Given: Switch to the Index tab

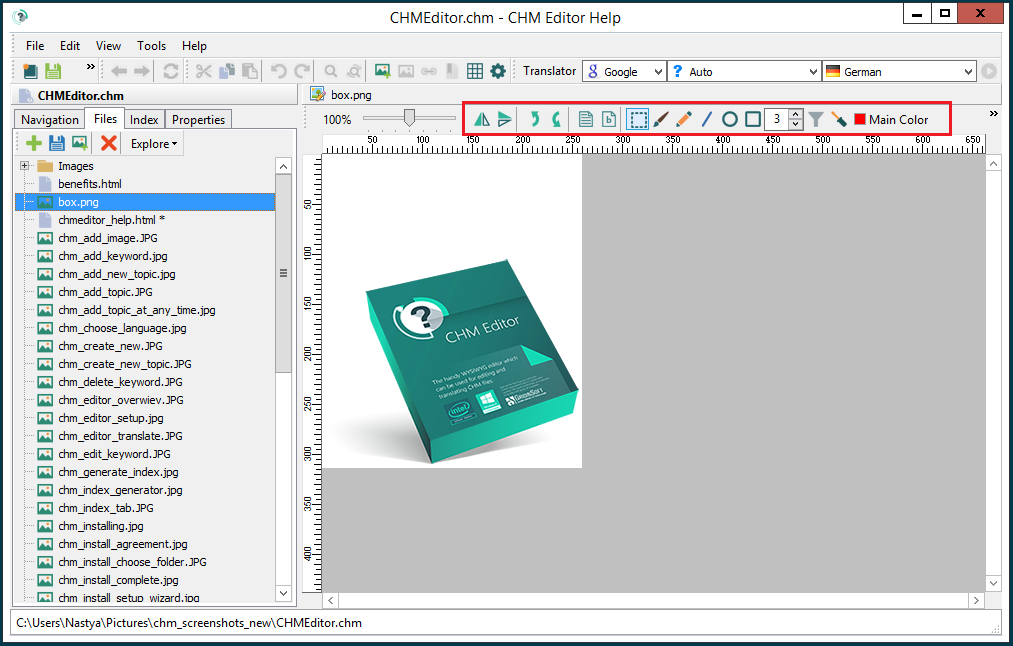Looking at the screenshot, I should (x=144, y=119).
